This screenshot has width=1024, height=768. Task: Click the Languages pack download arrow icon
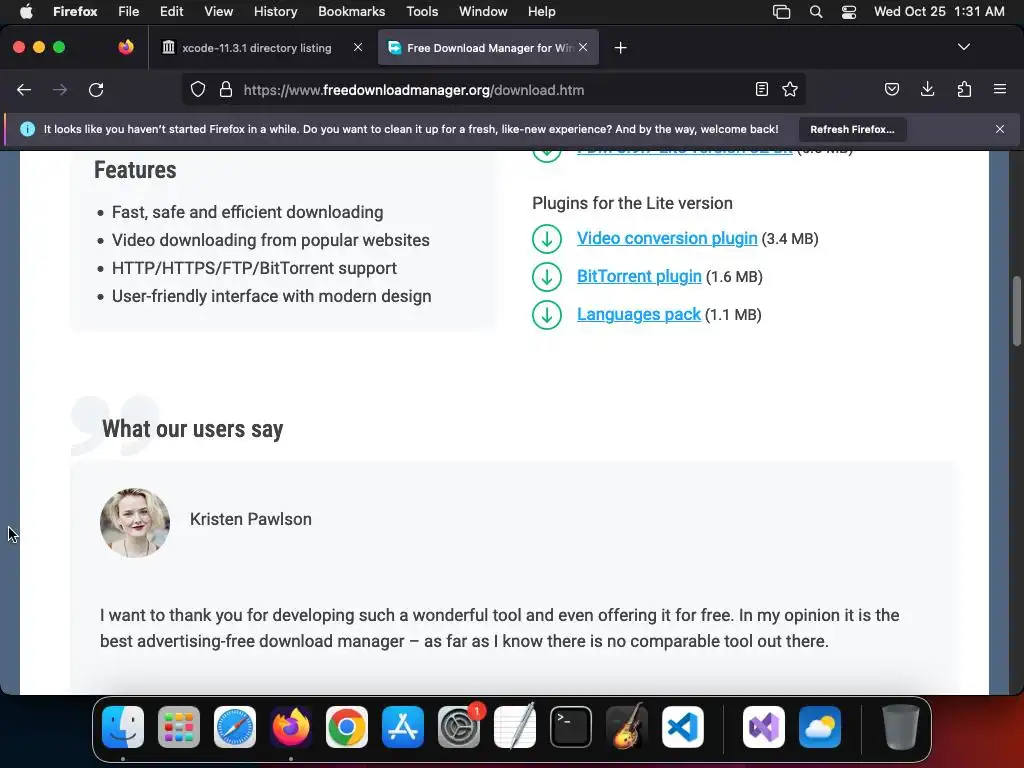point(547,315)
